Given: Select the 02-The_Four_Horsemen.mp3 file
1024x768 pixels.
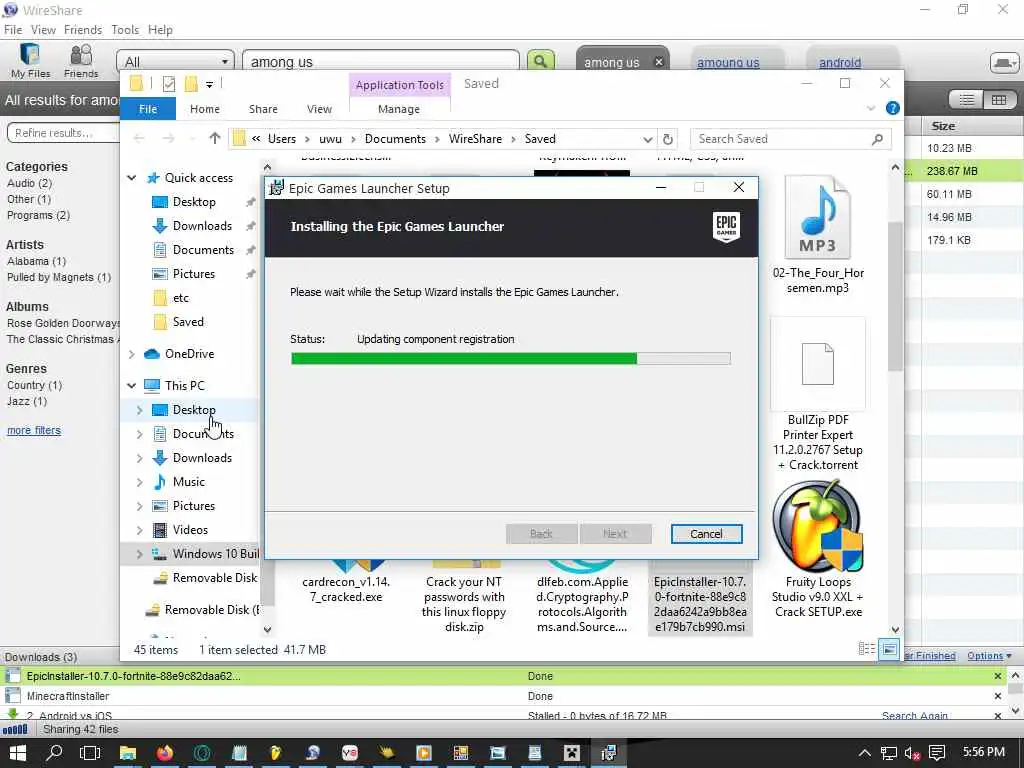Looking at the screenshot, I should [818, 235].
